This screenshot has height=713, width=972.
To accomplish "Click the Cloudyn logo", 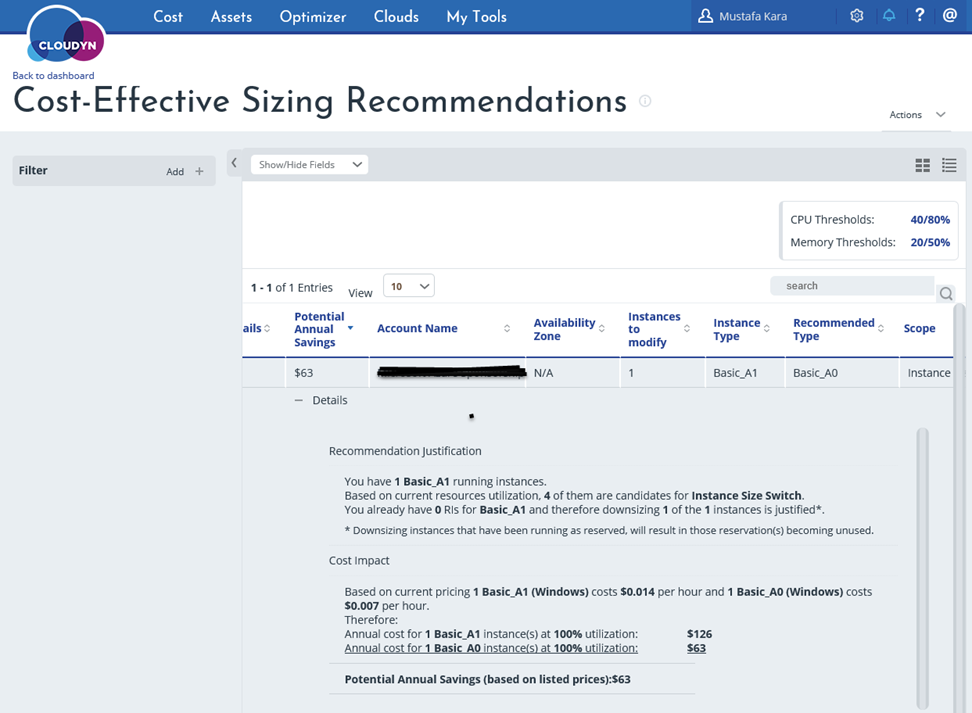I will coord(66,35).
